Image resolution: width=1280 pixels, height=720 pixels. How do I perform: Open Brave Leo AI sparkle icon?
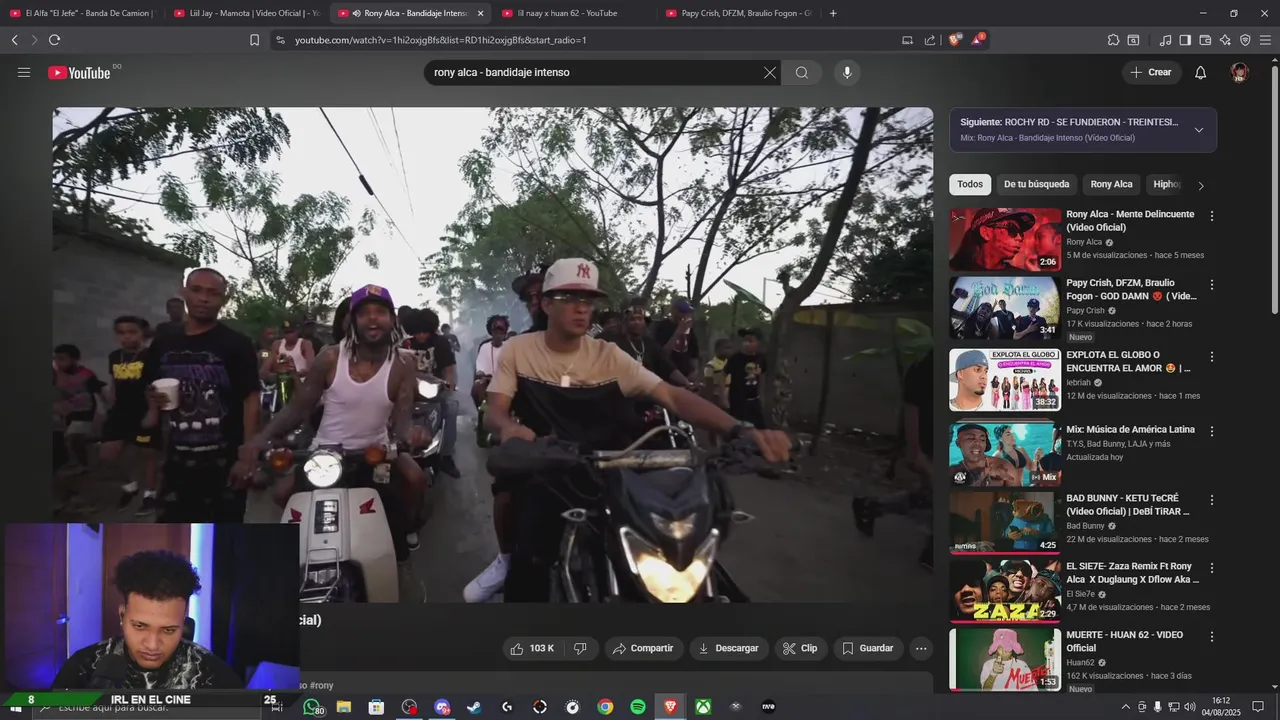coord(1225,40)
